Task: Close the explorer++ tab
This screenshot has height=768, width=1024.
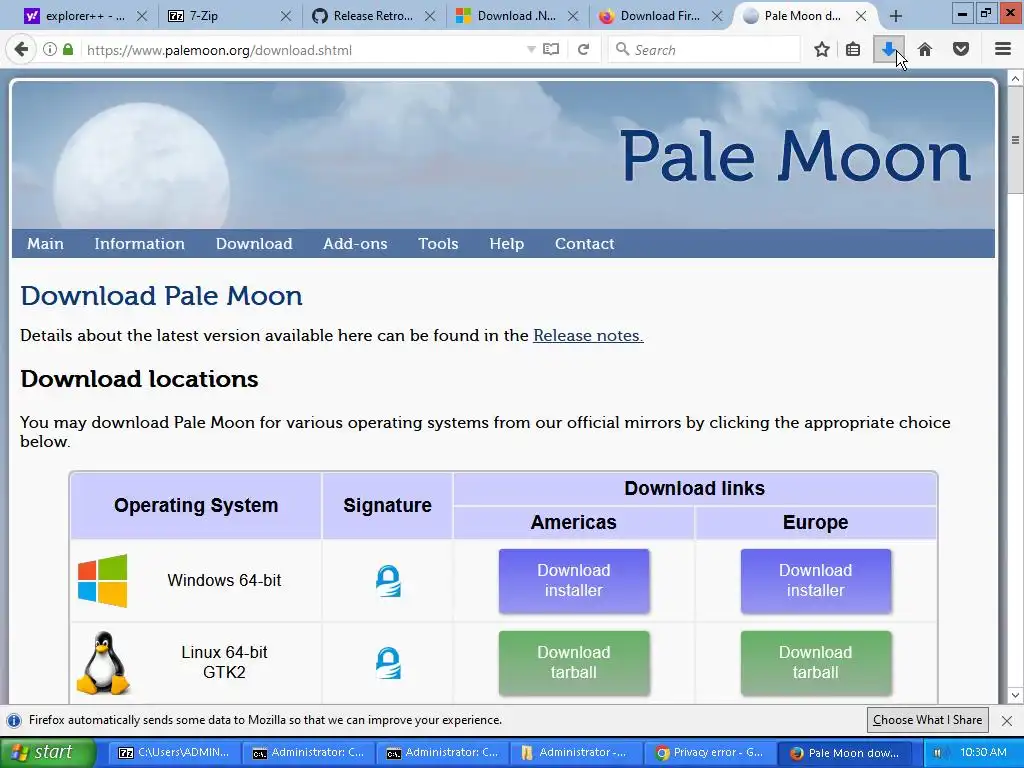Action: click(x=142, y=16)
